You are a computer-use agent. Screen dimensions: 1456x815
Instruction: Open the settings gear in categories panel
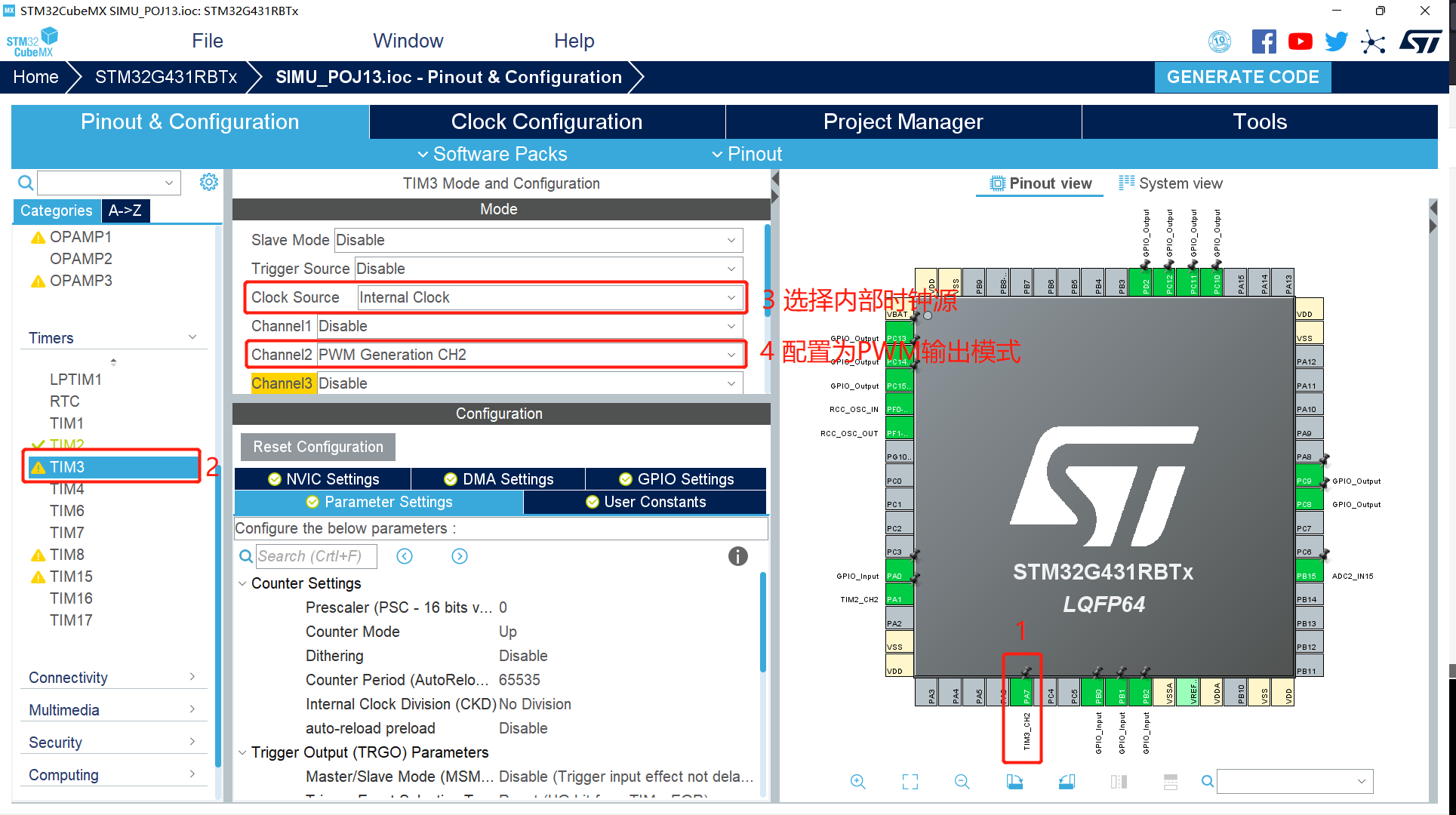209,182
